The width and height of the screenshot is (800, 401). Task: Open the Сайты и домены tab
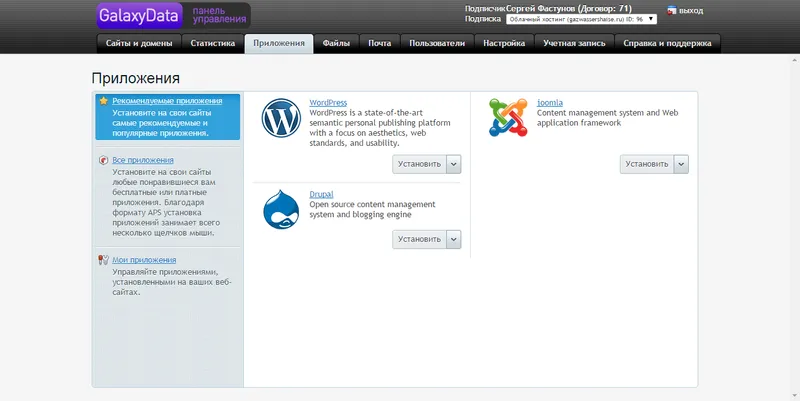[139, 43]
